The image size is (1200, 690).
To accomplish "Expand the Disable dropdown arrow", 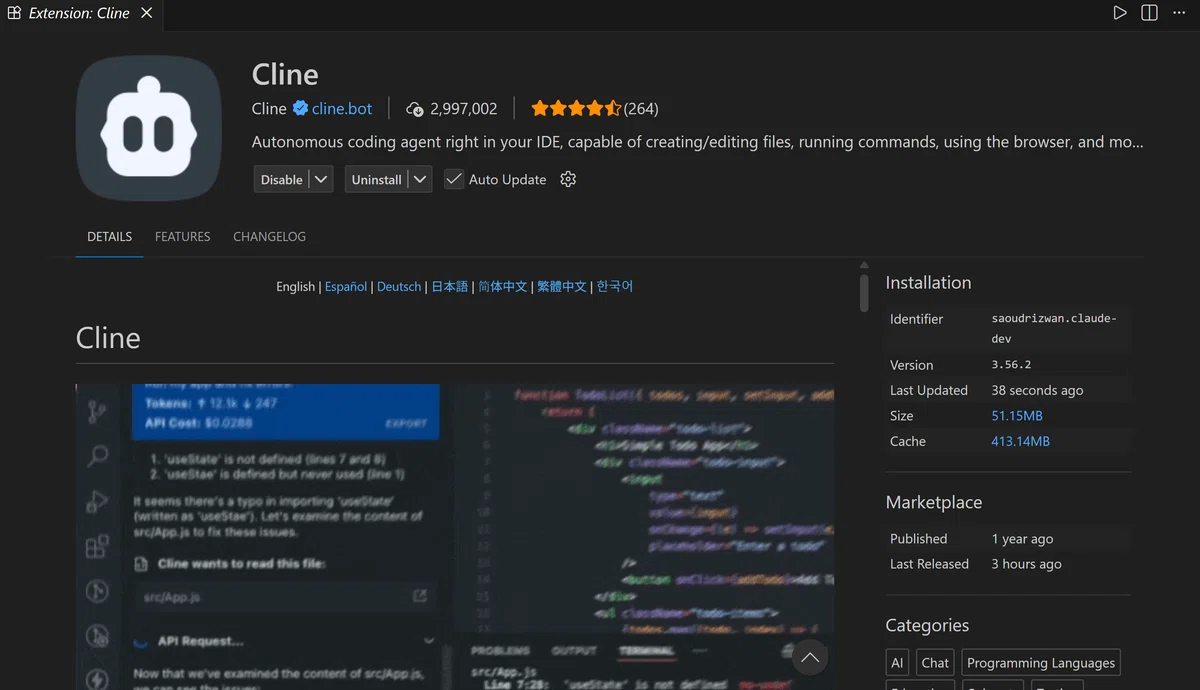I will pyautogui.click(x=321, y=179).
